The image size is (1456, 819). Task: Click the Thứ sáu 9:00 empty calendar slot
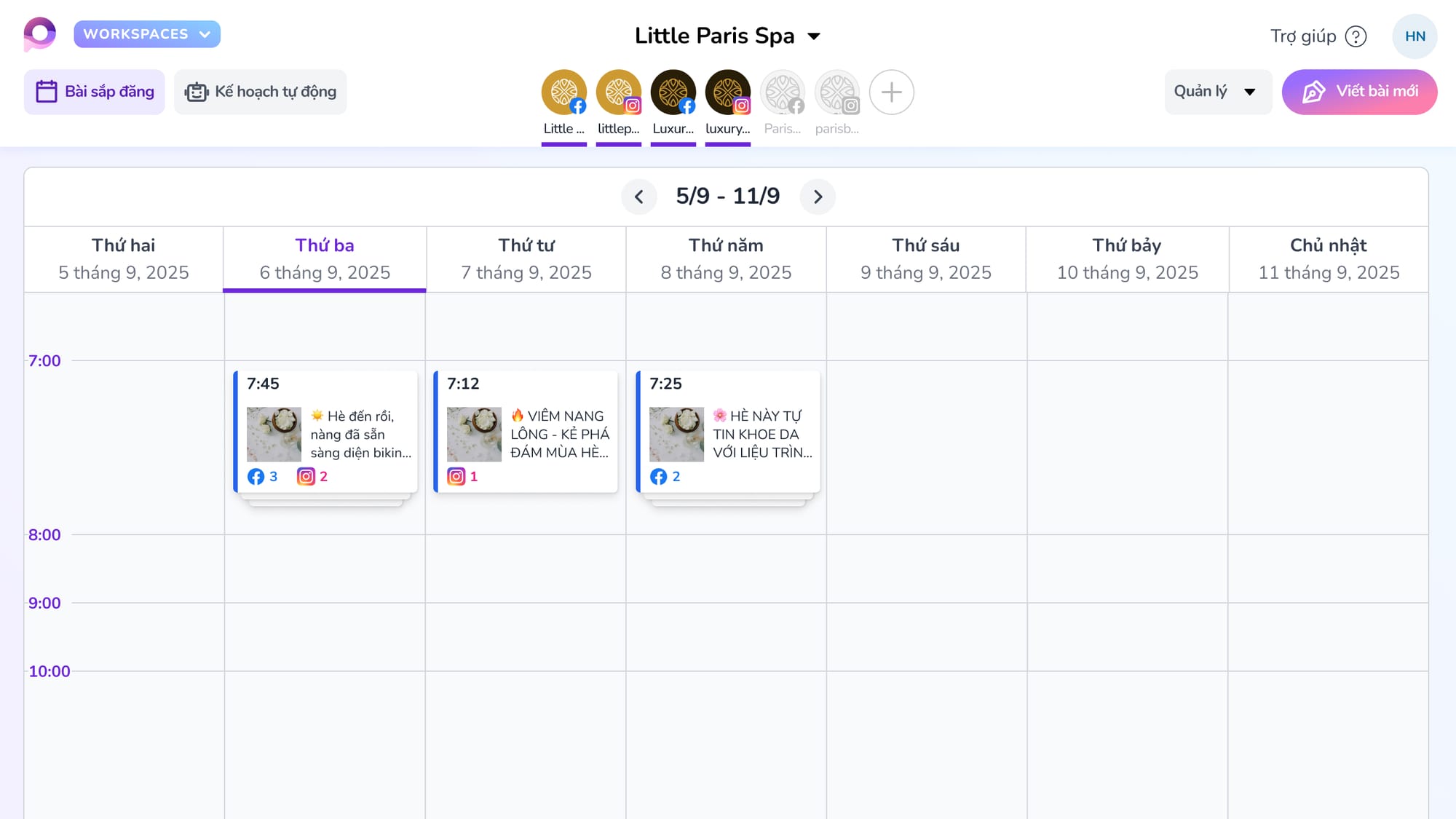pos(927,637)
